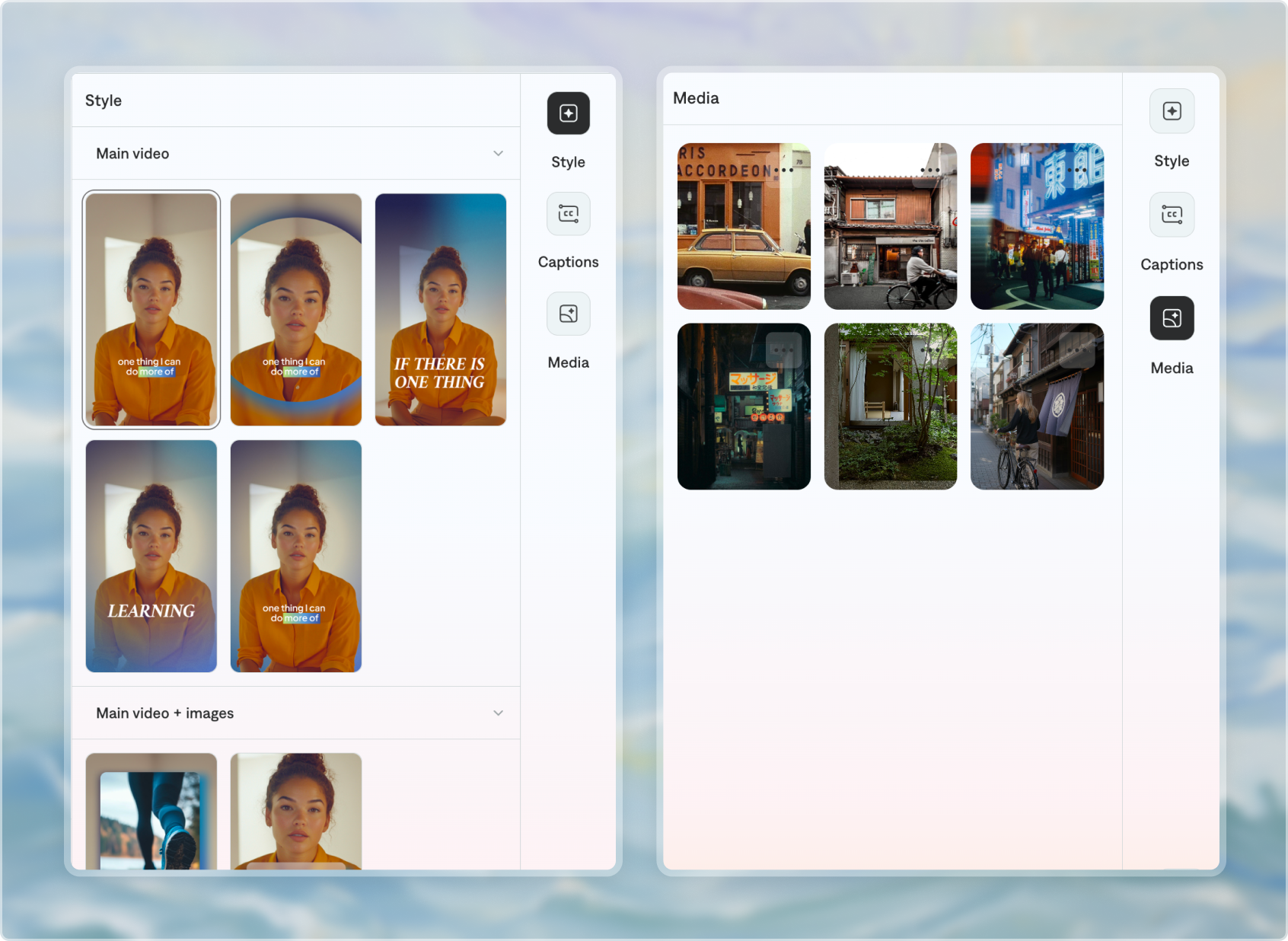Viewport: 1288px width, 941px height.
Task: Open the Style icon in the Style panel sidebar
Action: [568, 113]
